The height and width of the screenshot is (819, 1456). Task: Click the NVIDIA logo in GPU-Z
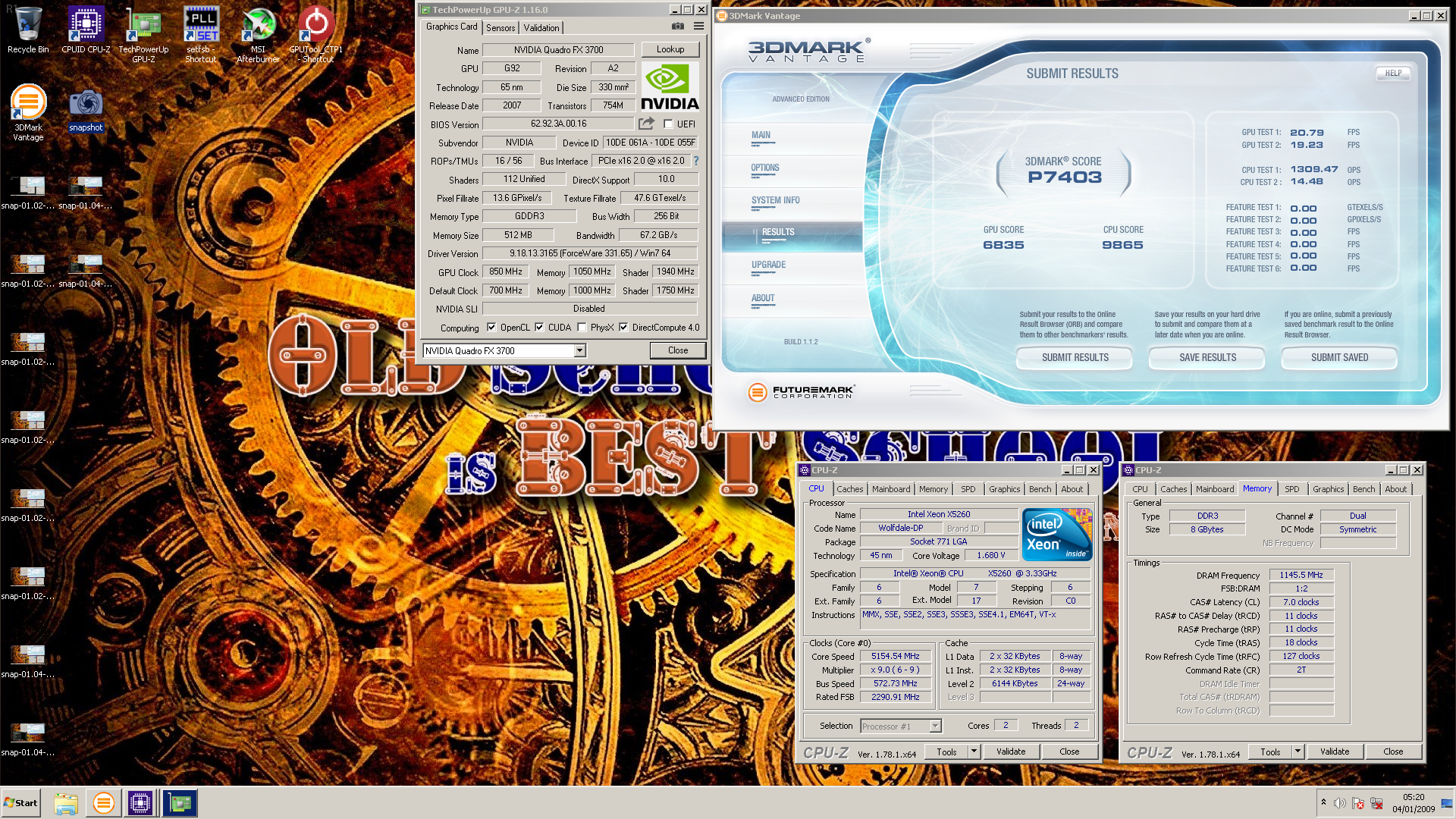(x=670, y=86)
